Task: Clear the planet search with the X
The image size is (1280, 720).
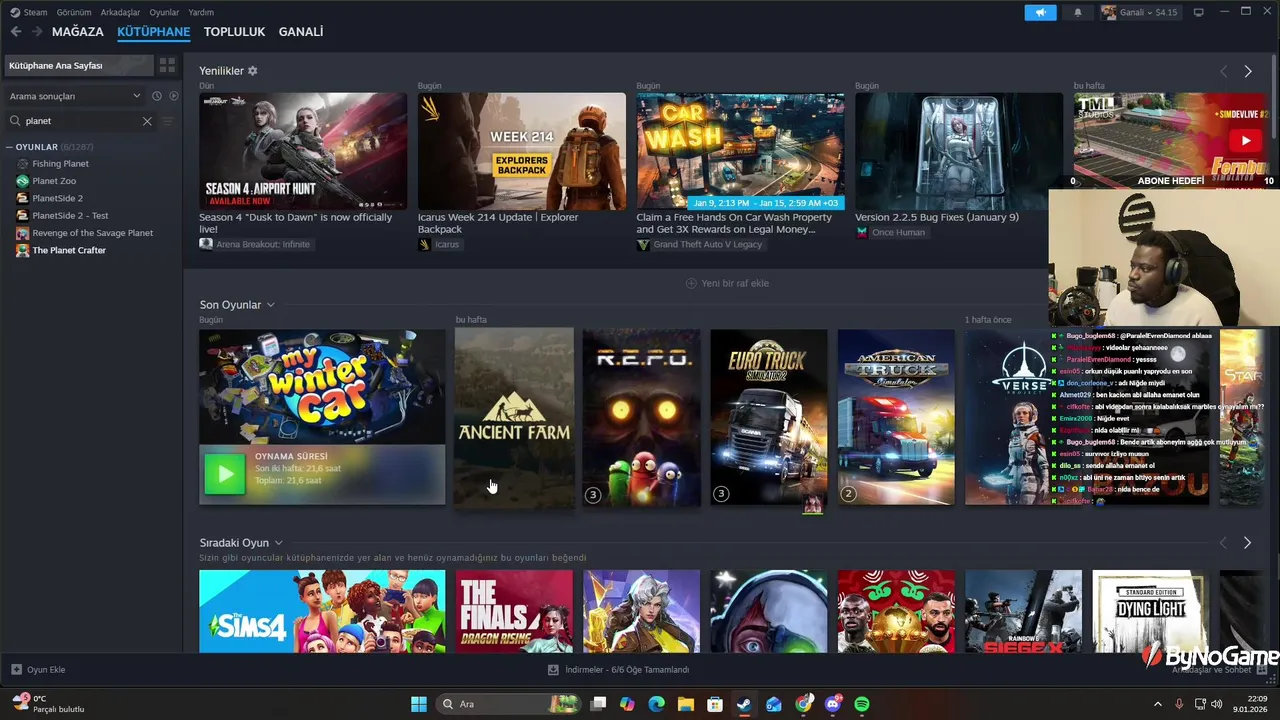Action: click(147, 121)
